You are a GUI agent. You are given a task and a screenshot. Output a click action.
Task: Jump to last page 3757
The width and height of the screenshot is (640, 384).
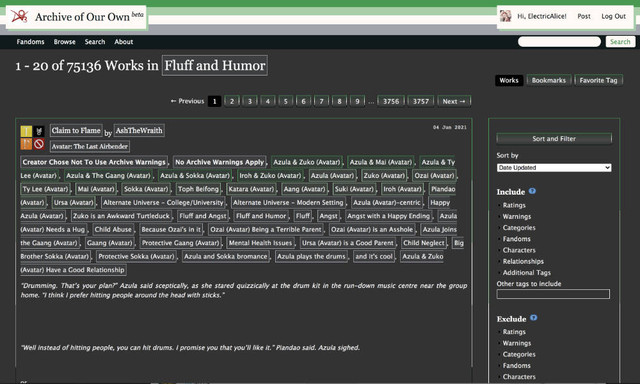(x=421, y=101)
